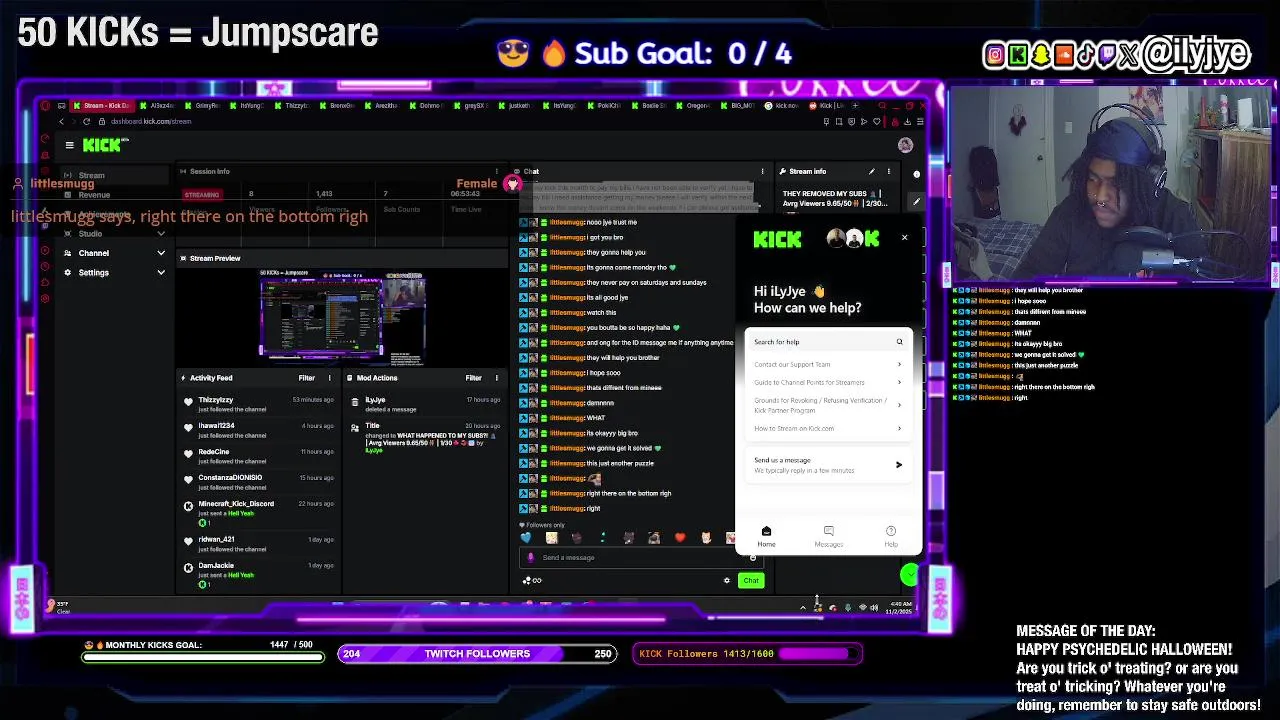Click the STREAMING status badge
1280x720 pixels.
pyautogui.click(x=202, y=195)
